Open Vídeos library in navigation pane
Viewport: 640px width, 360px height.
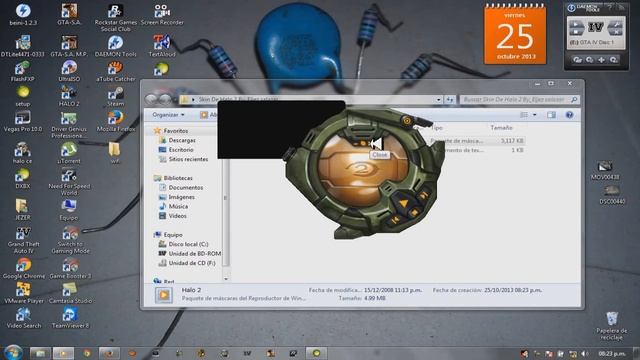coord(177,216)
